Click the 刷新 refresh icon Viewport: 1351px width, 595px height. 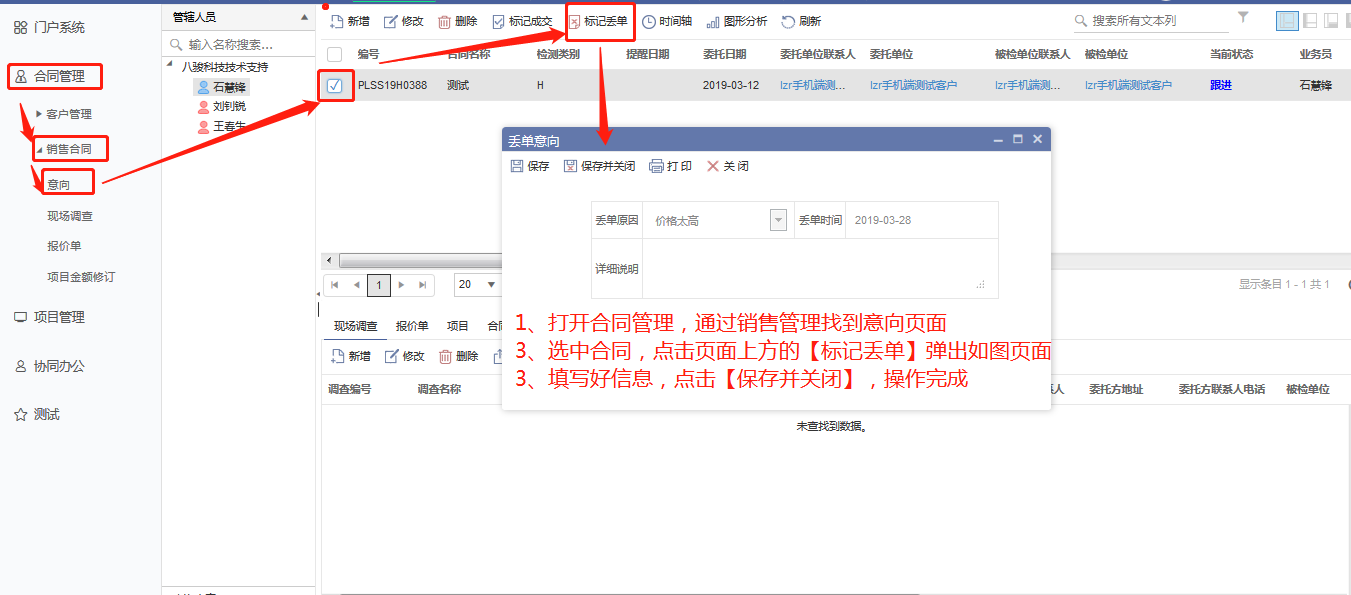[789, 21]
